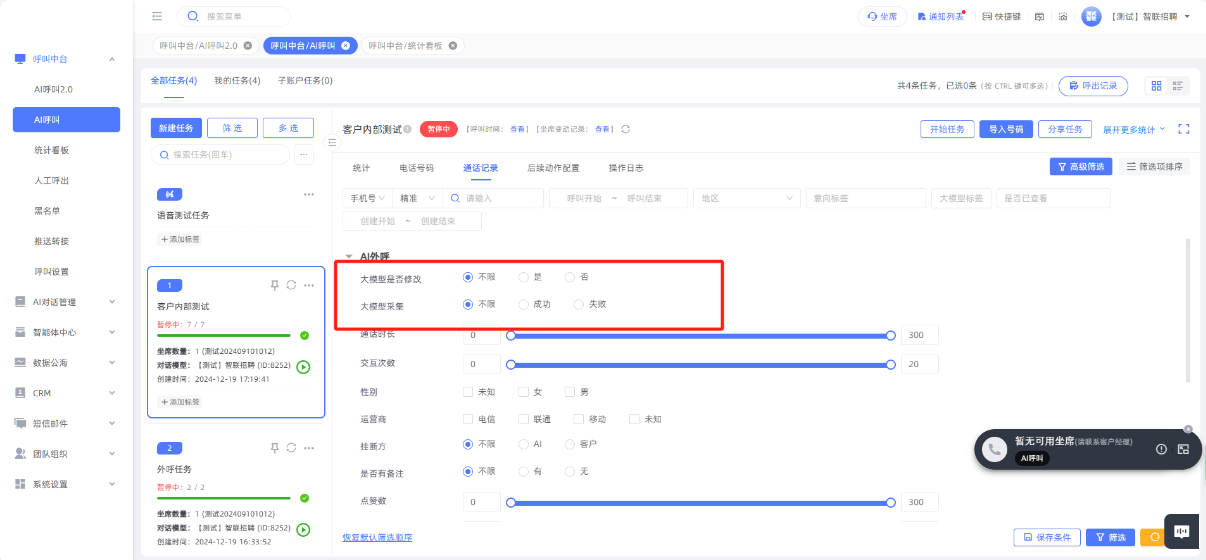The width and height of the screenshot is (1206, 560).
Task: Check the 电信 carrier checkbox
Action: [468, 419]
